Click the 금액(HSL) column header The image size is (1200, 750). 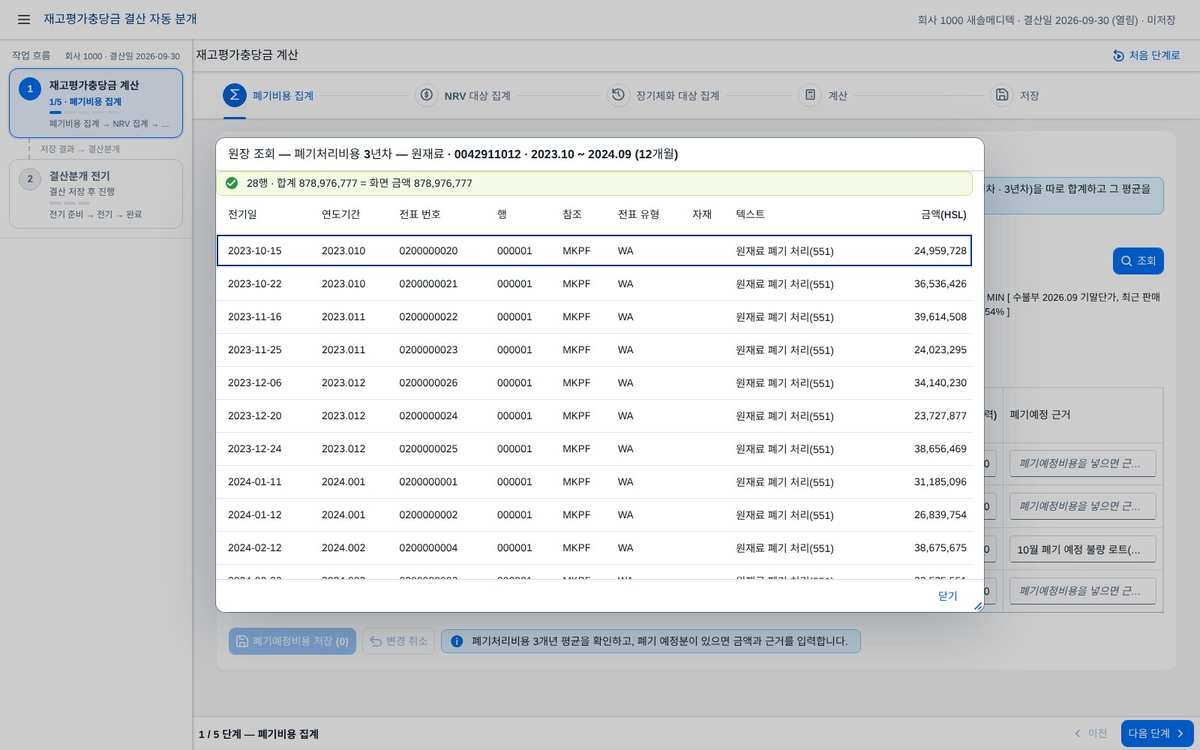(x=944, y=214)
